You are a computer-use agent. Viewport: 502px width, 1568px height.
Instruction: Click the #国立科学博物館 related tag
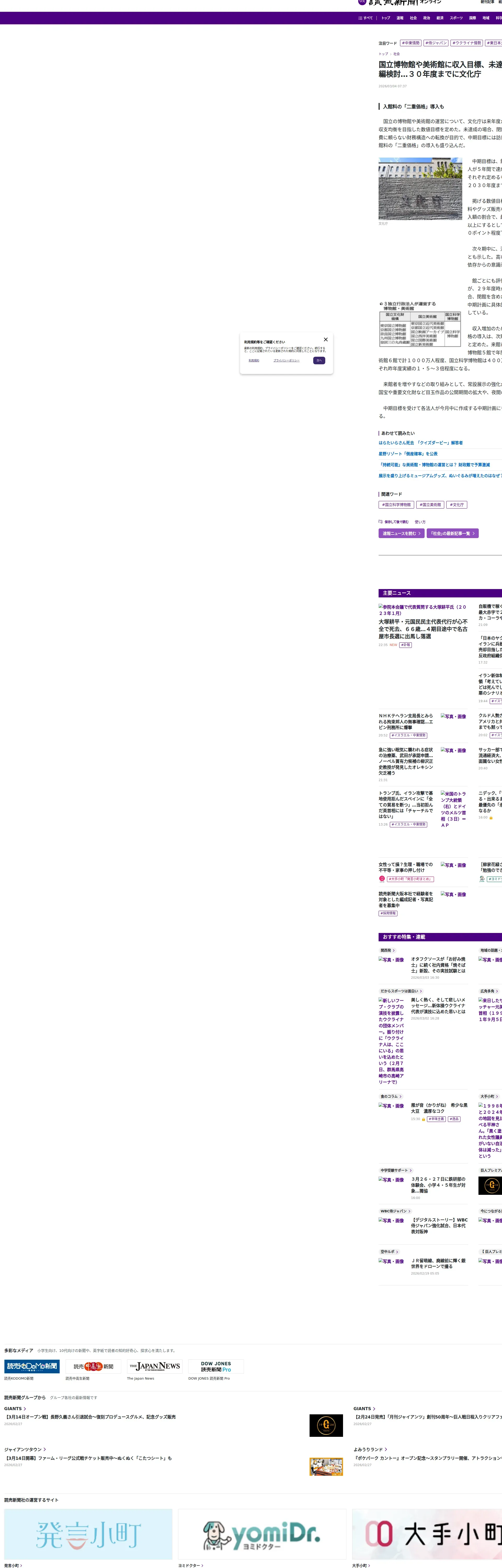397,505
